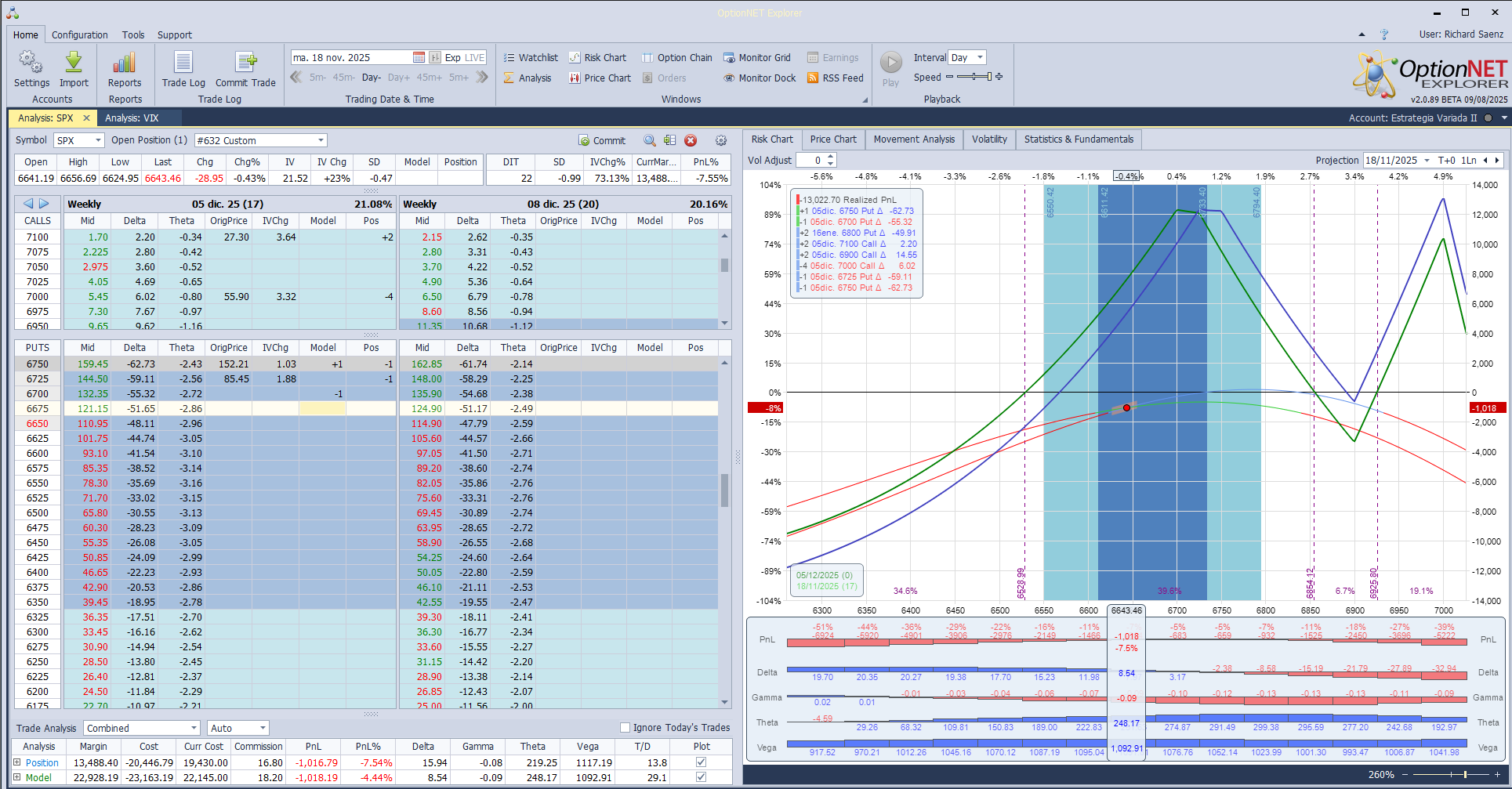Open the Trade Log icon

coord(183,63)
